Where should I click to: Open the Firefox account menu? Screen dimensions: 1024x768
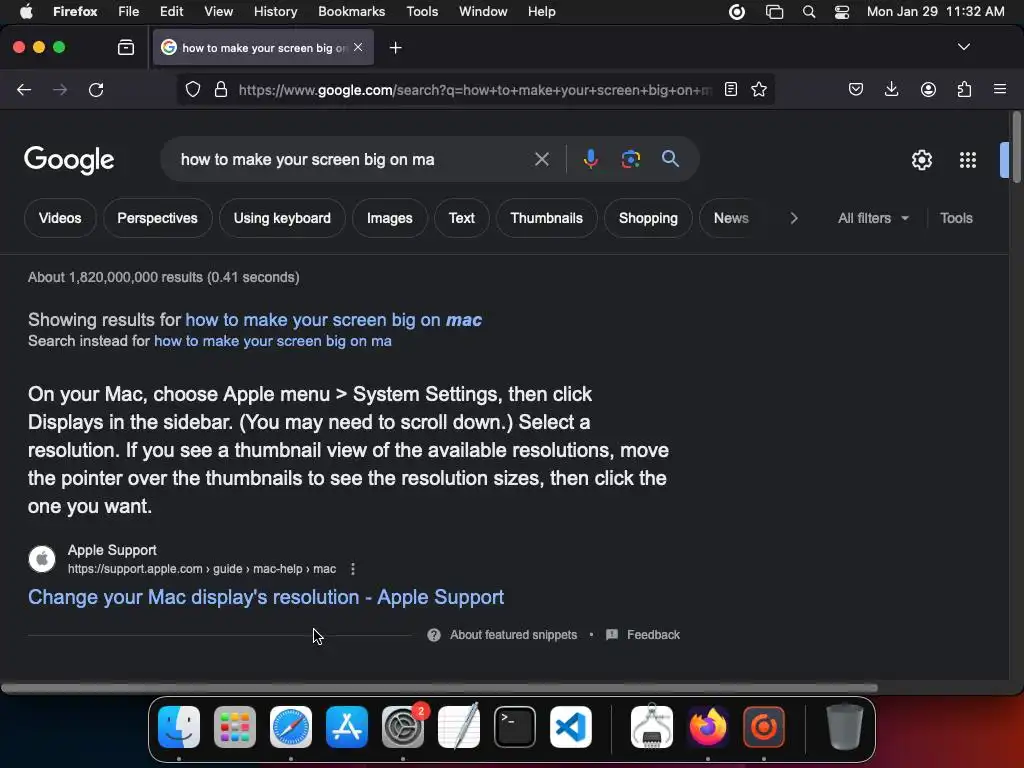pos(928,89)
